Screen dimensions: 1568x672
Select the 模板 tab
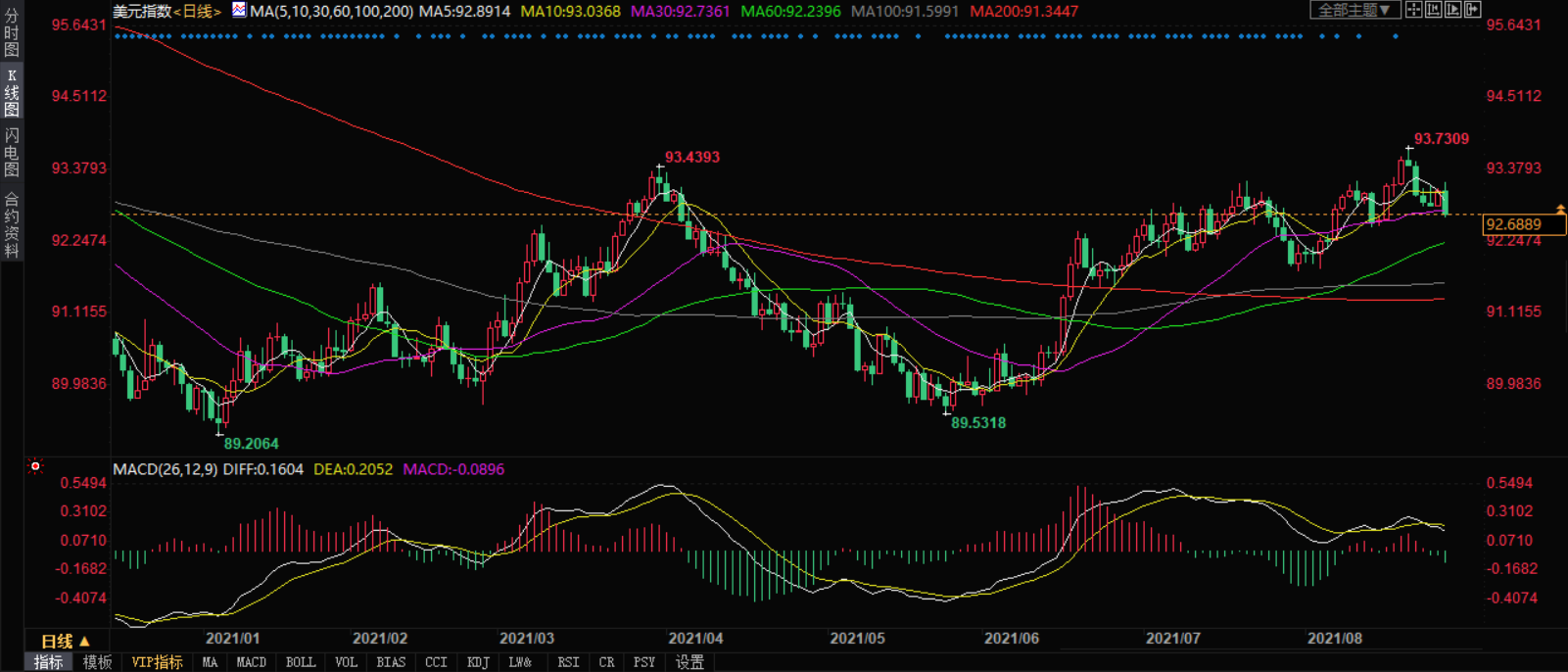coord(97,662)
